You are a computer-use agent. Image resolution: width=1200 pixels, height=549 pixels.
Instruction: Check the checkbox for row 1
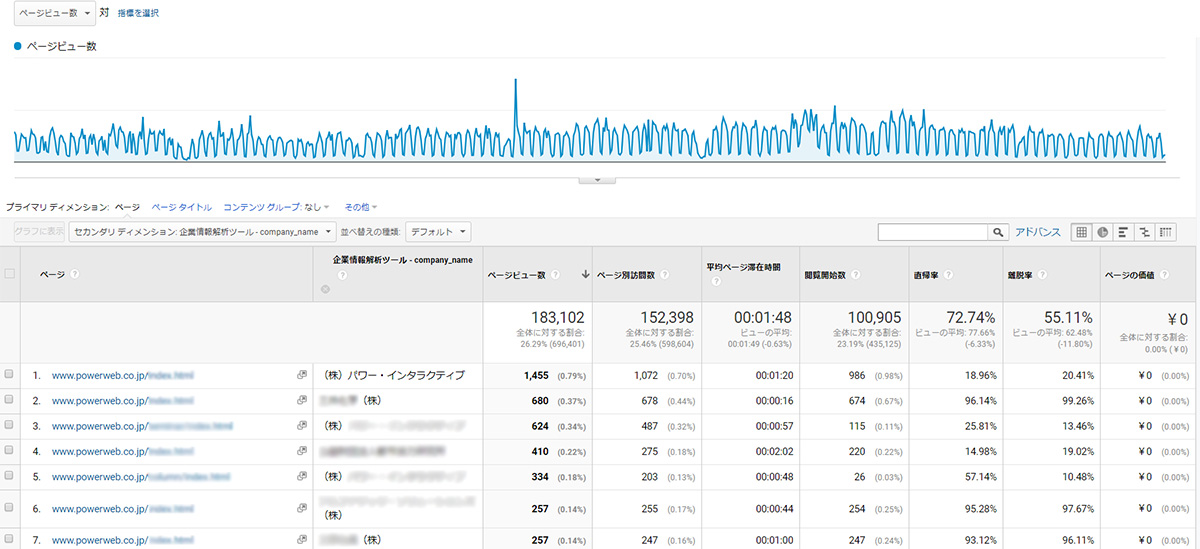click(9, 375)
